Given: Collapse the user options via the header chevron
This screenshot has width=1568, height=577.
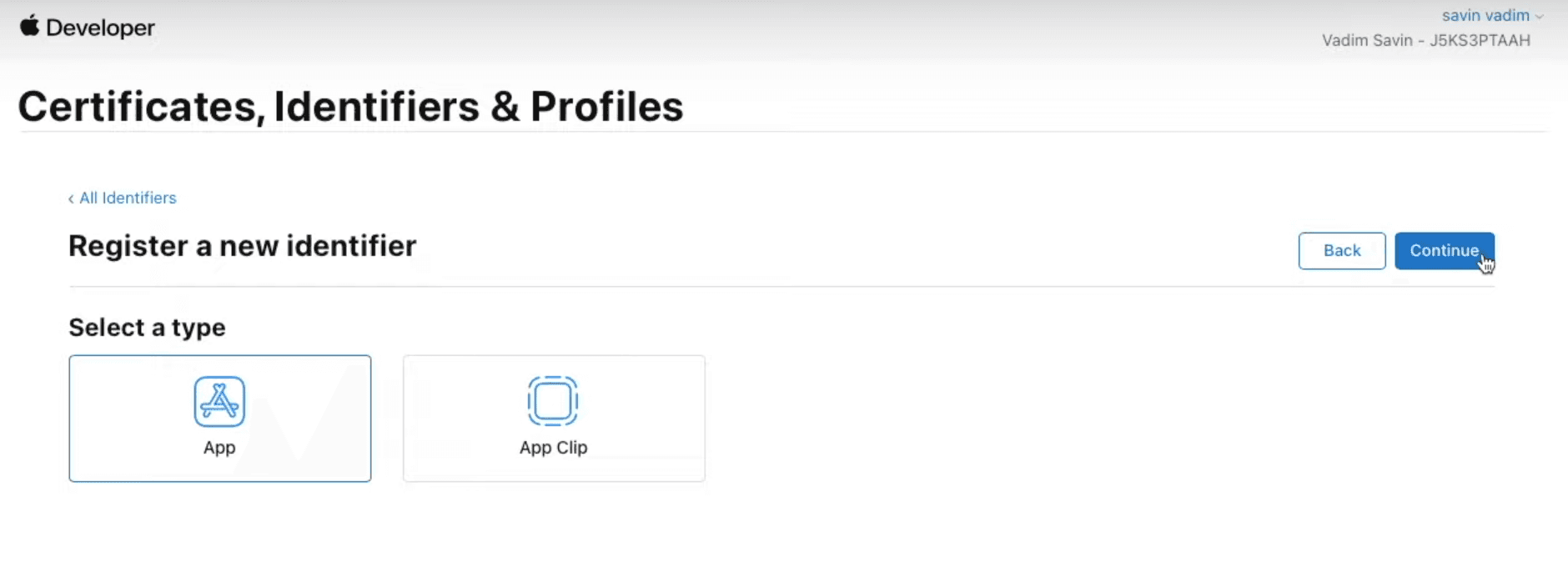Looking at the screenshot, I should [x=1540, y=14].
